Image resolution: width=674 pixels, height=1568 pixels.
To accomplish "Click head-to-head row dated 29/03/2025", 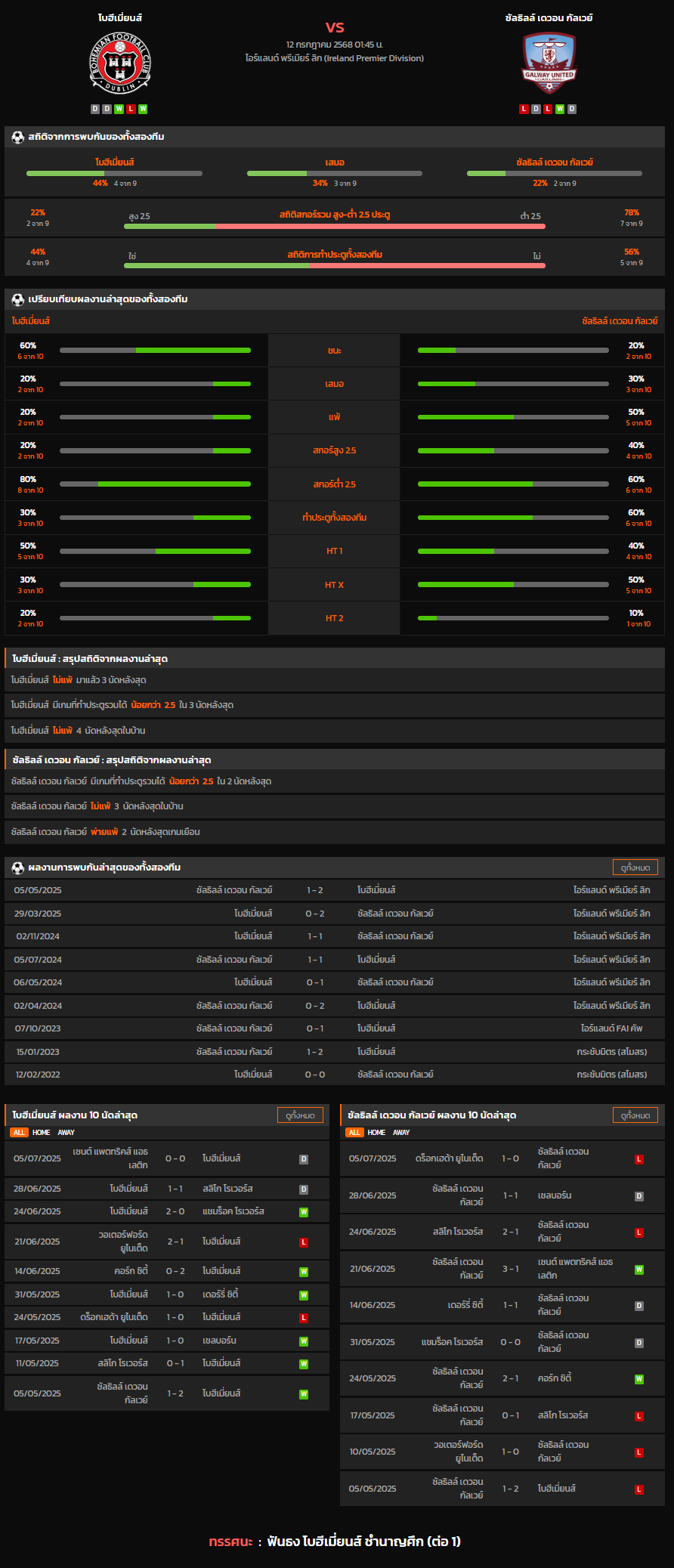I will click(335, 914).
